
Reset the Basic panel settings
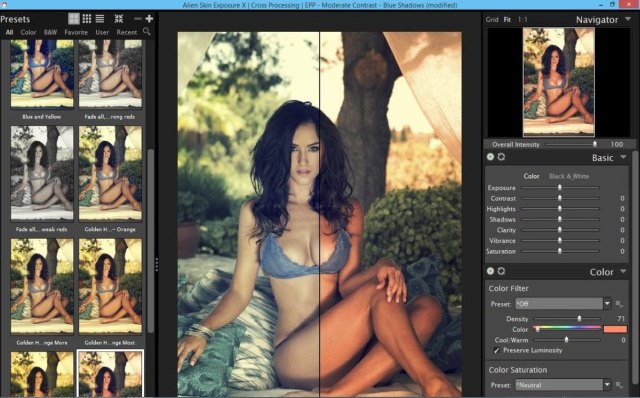coord(501,157)
